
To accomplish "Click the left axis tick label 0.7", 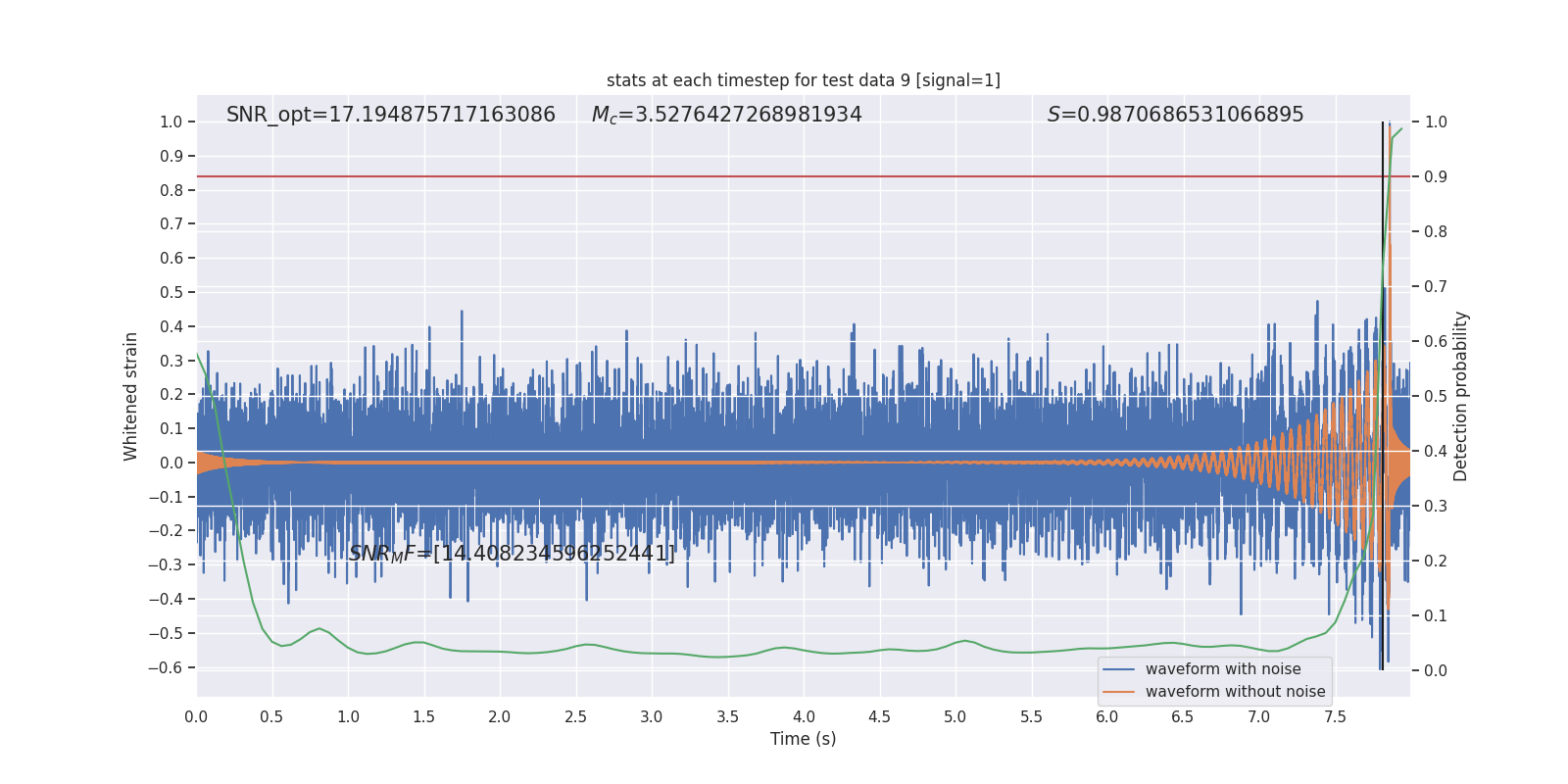I will tap(171, 224).
